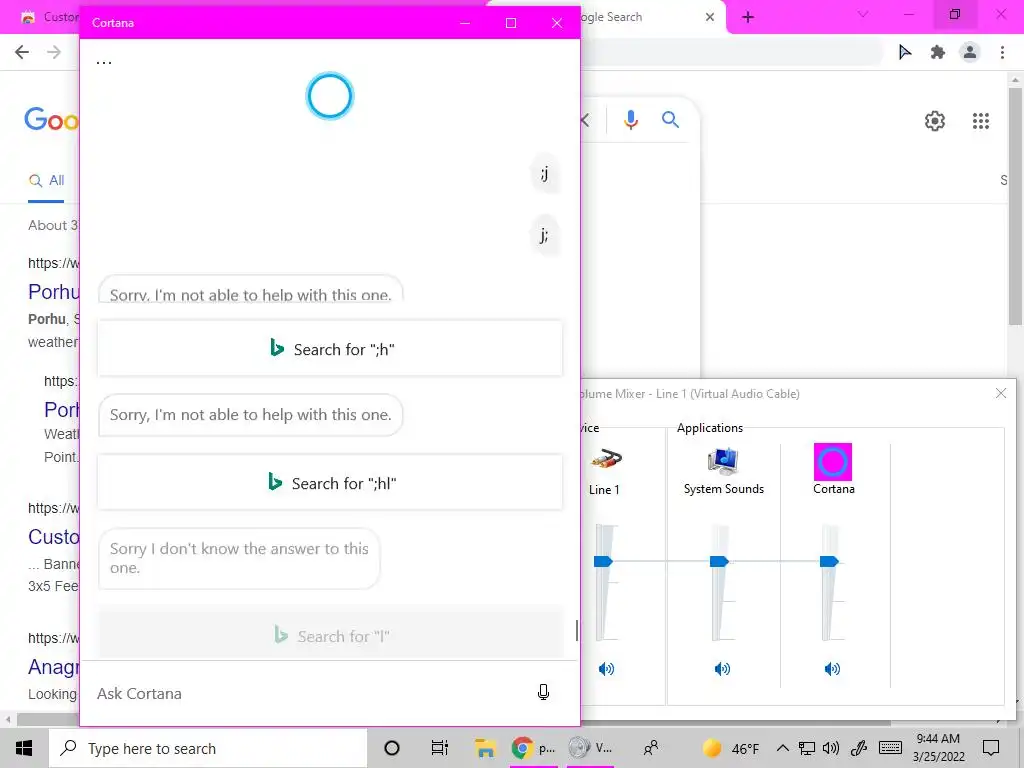Screen dimensions: 1024x768
Task: Click the System Sounds icon in mixer
Action: (x=723, y=461)
